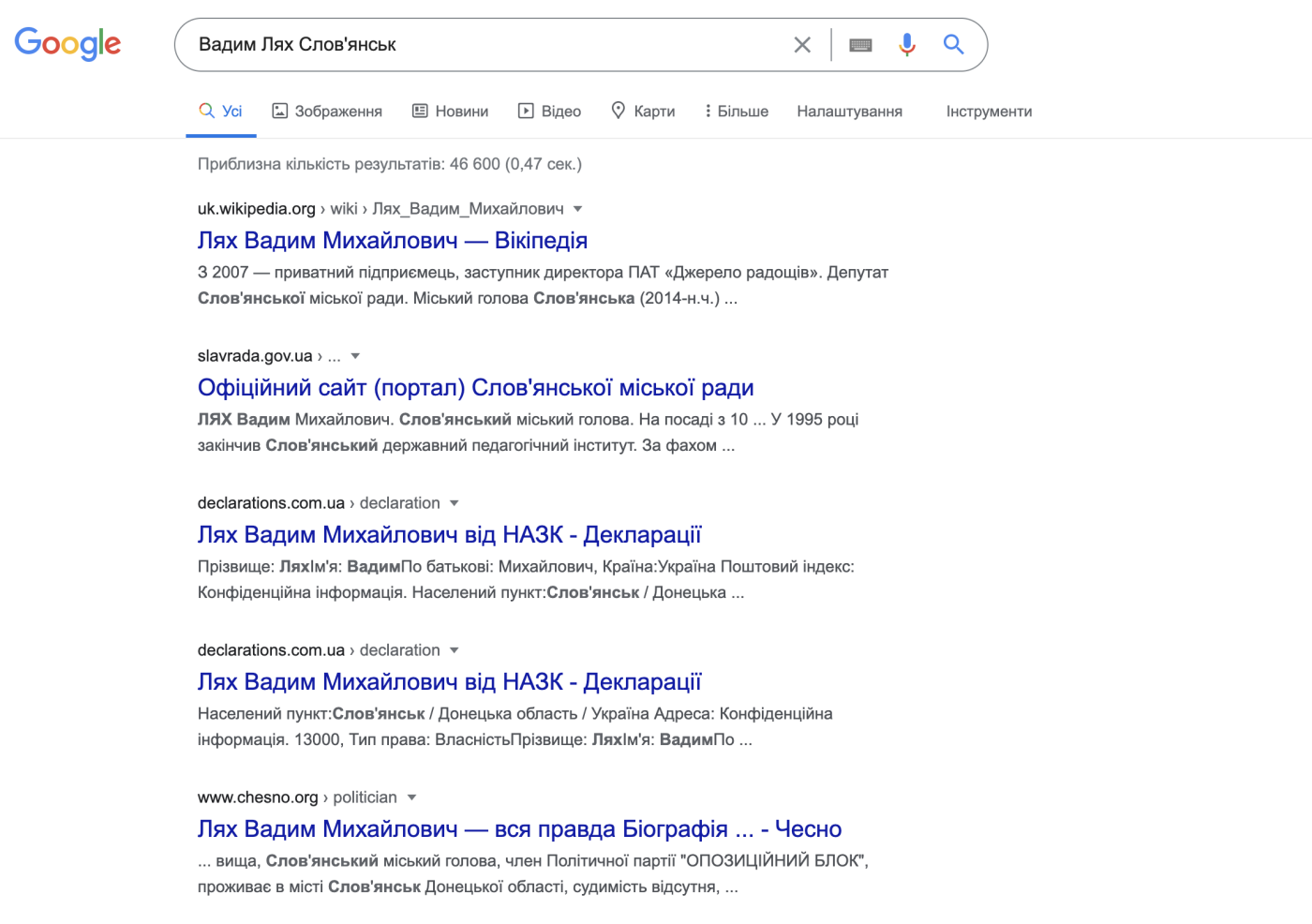Expand the slavrada.gov.ua result dropdown arrow
The image size is (1312, 924).
[x=355, y=355]
